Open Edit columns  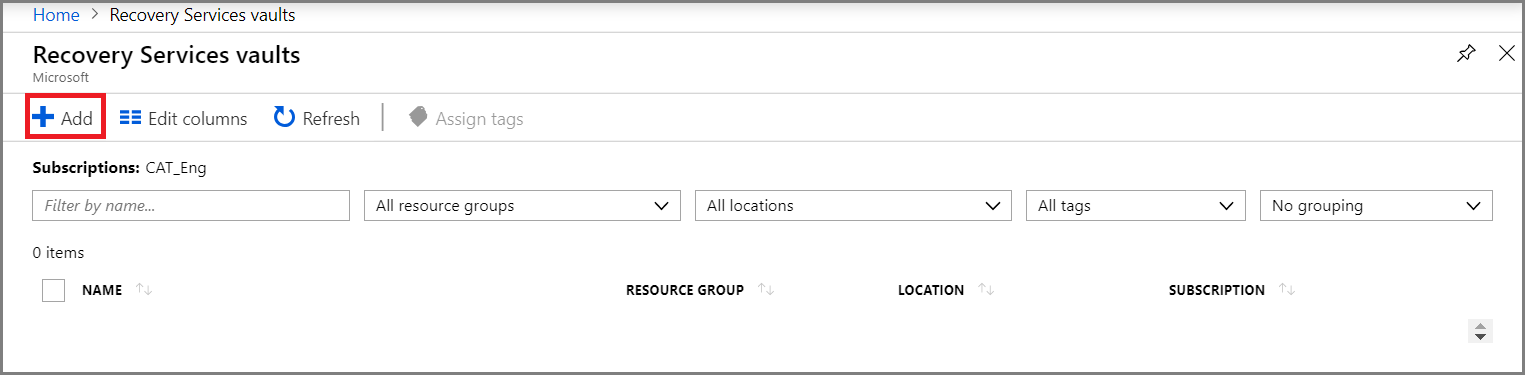183,118
